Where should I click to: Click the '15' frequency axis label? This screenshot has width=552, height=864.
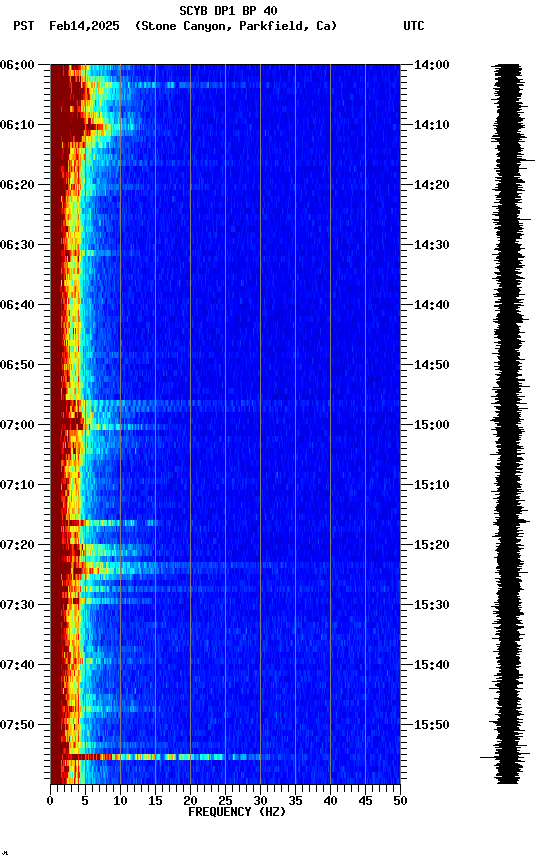(155, 801)
